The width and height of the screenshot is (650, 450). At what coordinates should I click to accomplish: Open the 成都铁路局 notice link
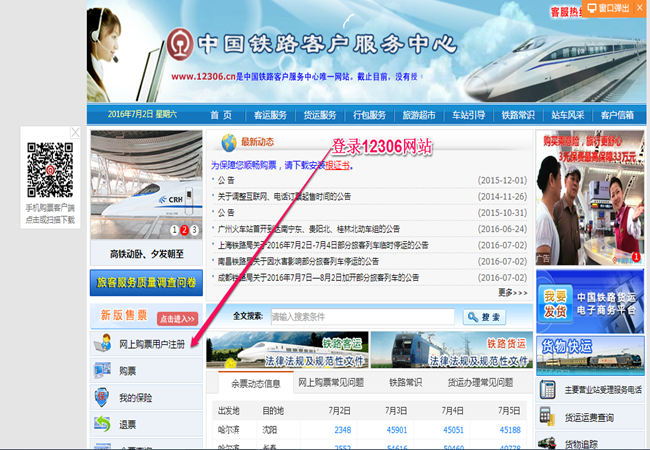(x=318, y=277)
